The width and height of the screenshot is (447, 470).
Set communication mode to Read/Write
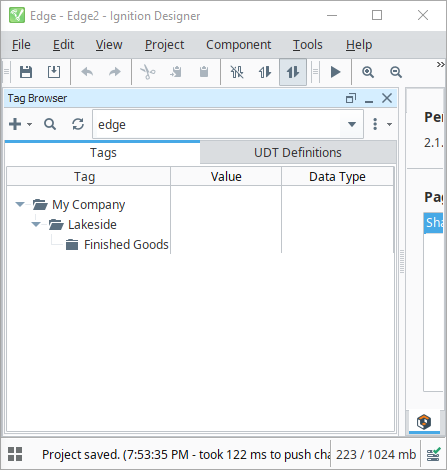coord(293,72)
